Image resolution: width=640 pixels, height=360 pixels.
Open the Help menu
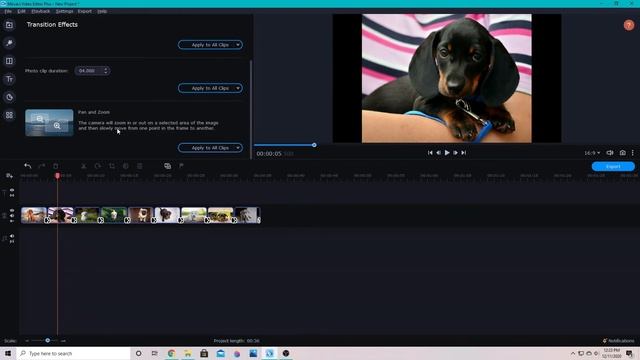(102, 11)
